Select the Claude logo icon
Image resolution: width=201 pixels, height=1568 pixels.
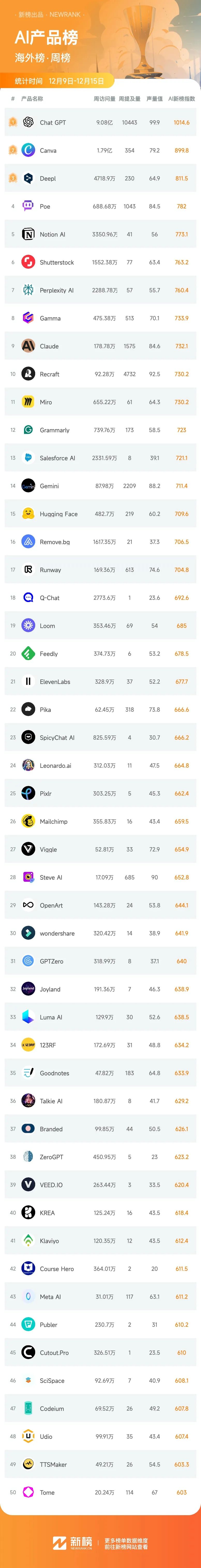pyautogui.click(x=28, y=346)
